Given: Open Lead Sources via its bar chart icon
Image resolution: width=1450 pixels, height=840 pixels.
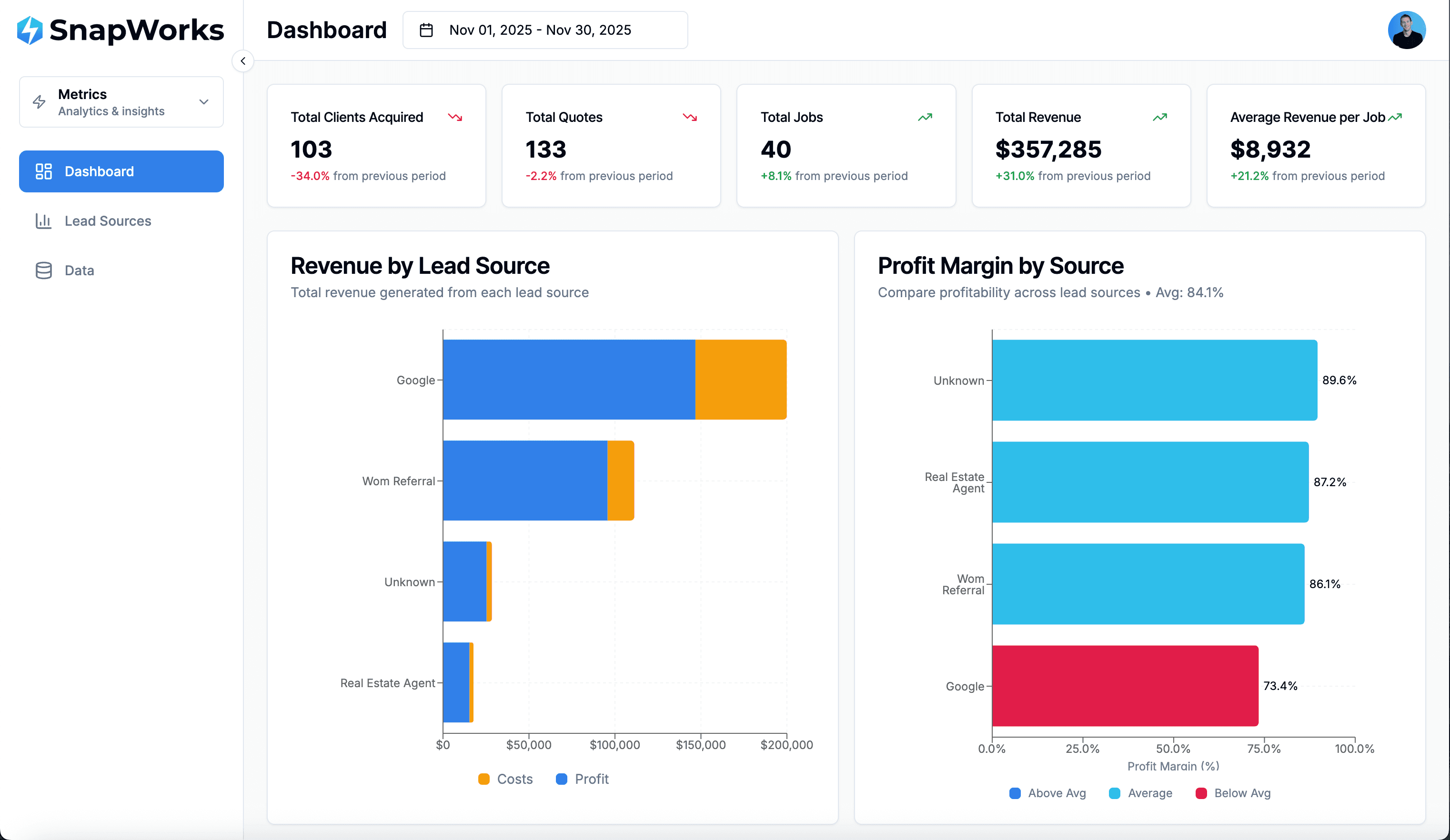Looking at the screenshot, I should tap(44, 220).
